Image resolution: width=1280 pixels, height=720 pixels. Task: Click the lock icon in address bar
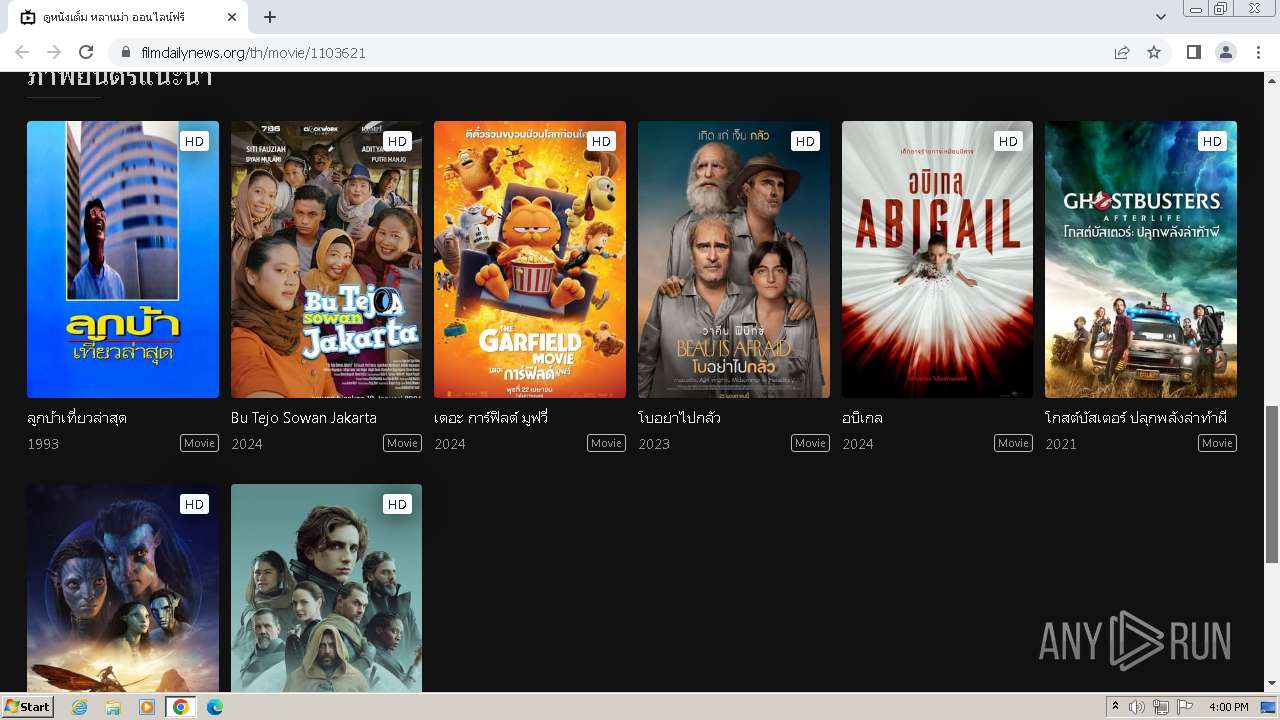click(x=126, y=52)
